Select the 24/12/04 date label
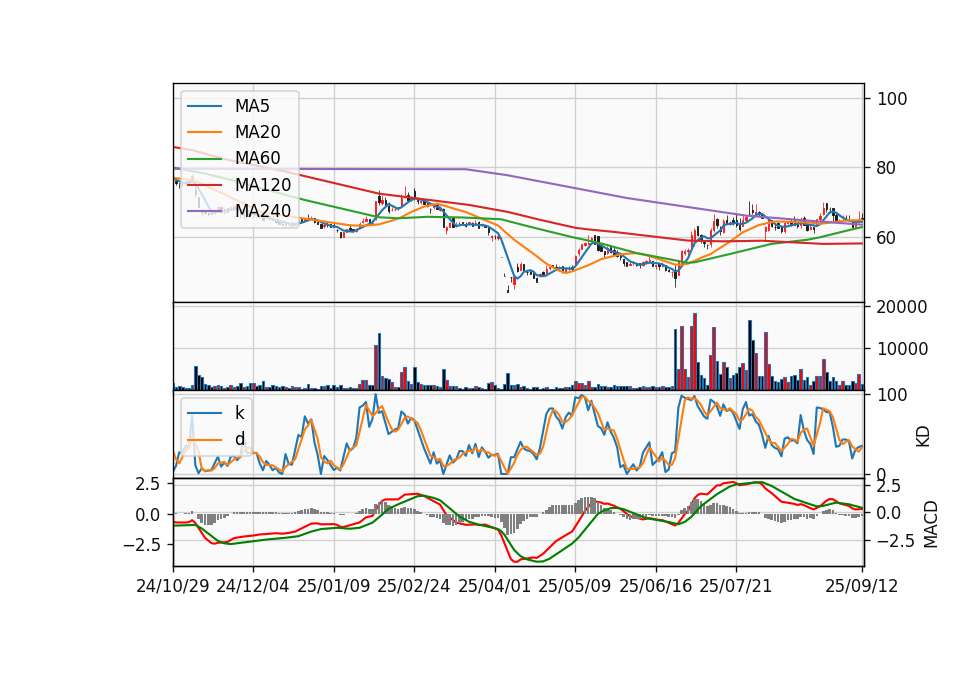 click(253, 586)
